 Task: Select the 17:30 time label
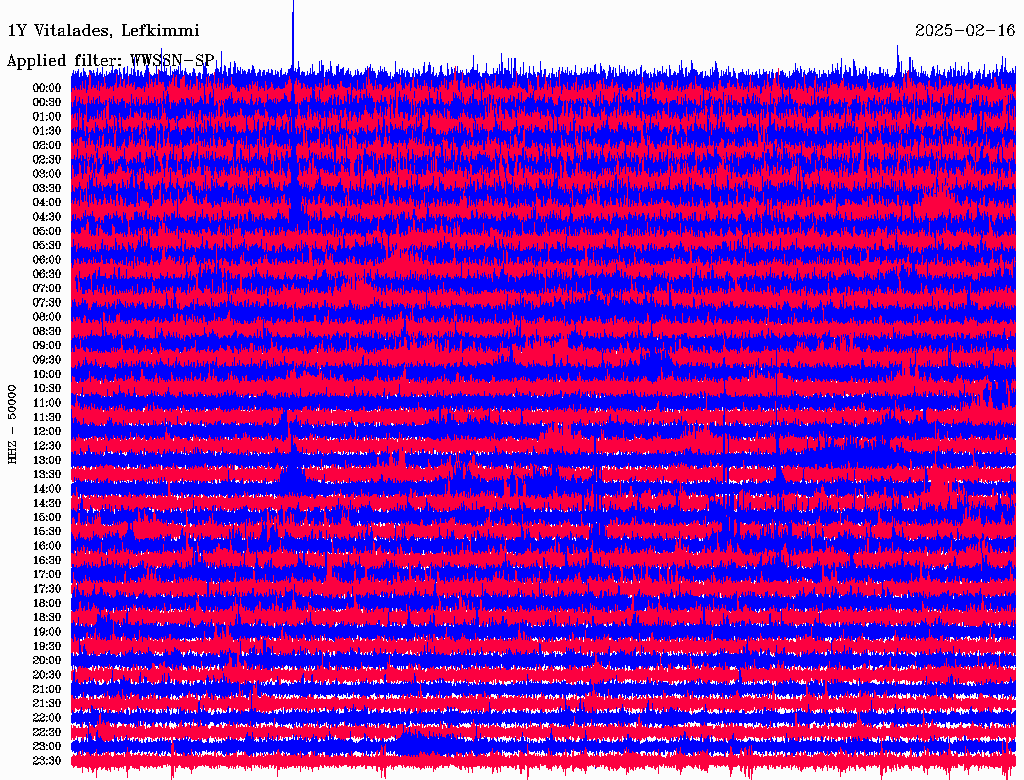coord(47,589)
